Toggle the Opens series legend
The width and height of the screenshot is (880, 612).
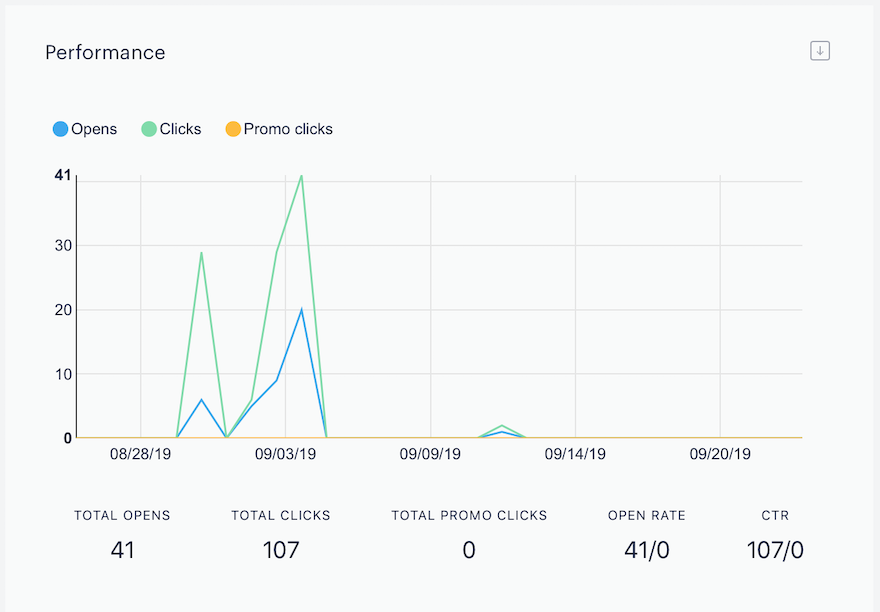click(85, 129)
